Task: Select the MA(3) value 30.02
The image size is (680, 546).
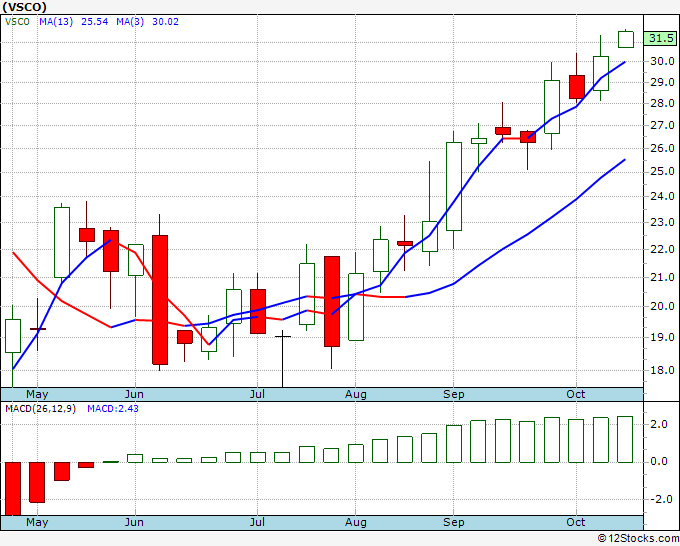Action: 165,22
